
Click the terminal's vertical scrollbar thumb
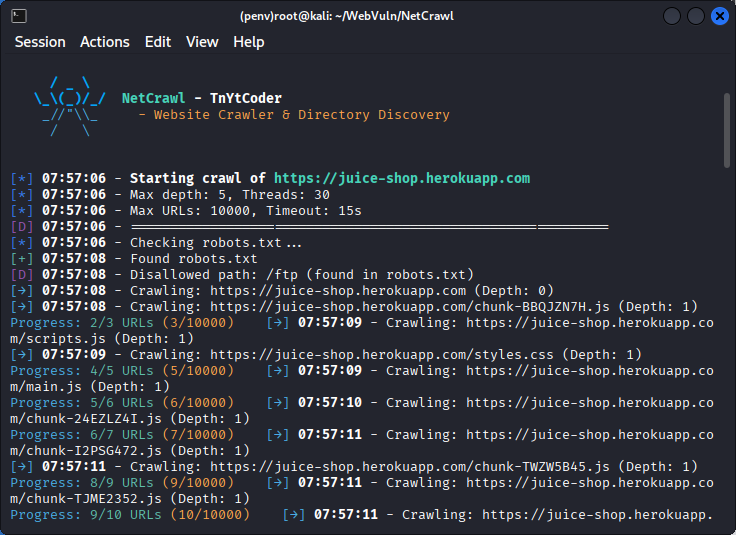coord(727,130)
